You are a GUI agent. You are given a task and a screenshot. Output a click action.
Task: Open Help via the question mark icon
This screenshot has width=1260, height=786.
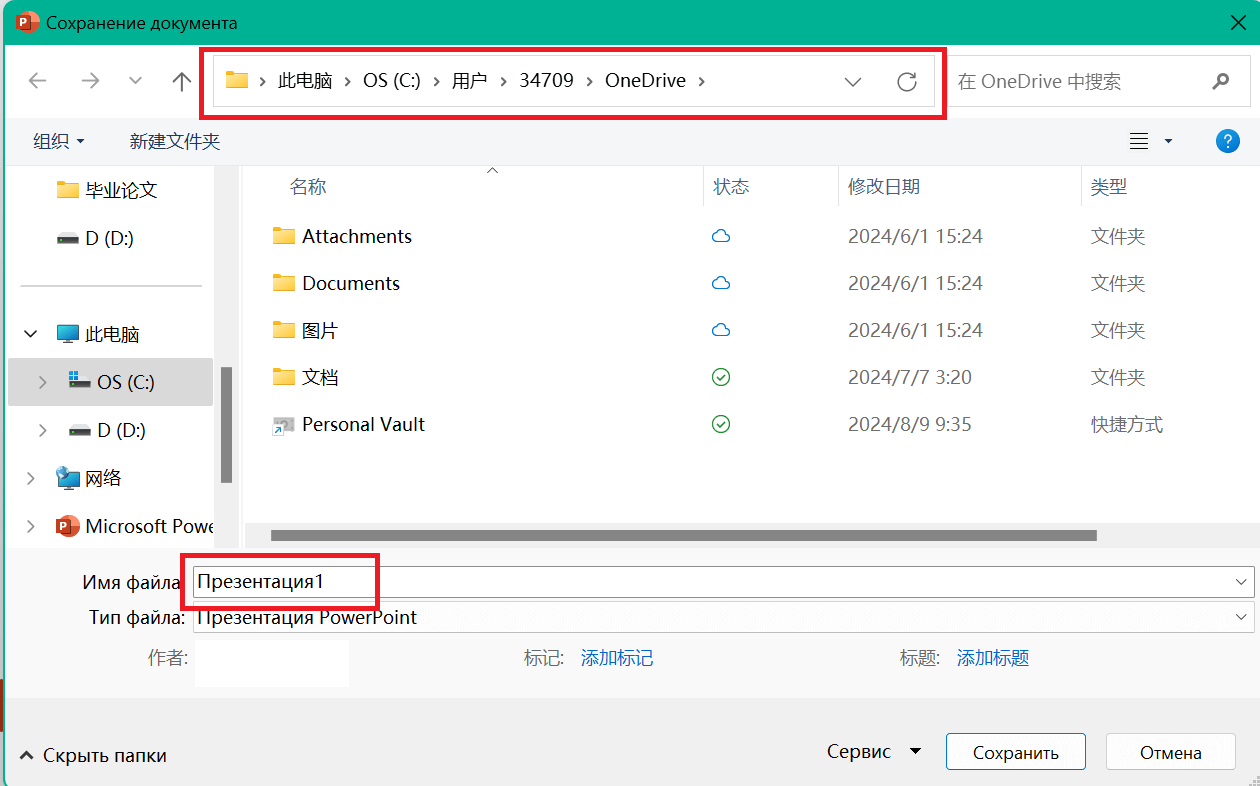pyautogui.click(x=1228, y=140)
